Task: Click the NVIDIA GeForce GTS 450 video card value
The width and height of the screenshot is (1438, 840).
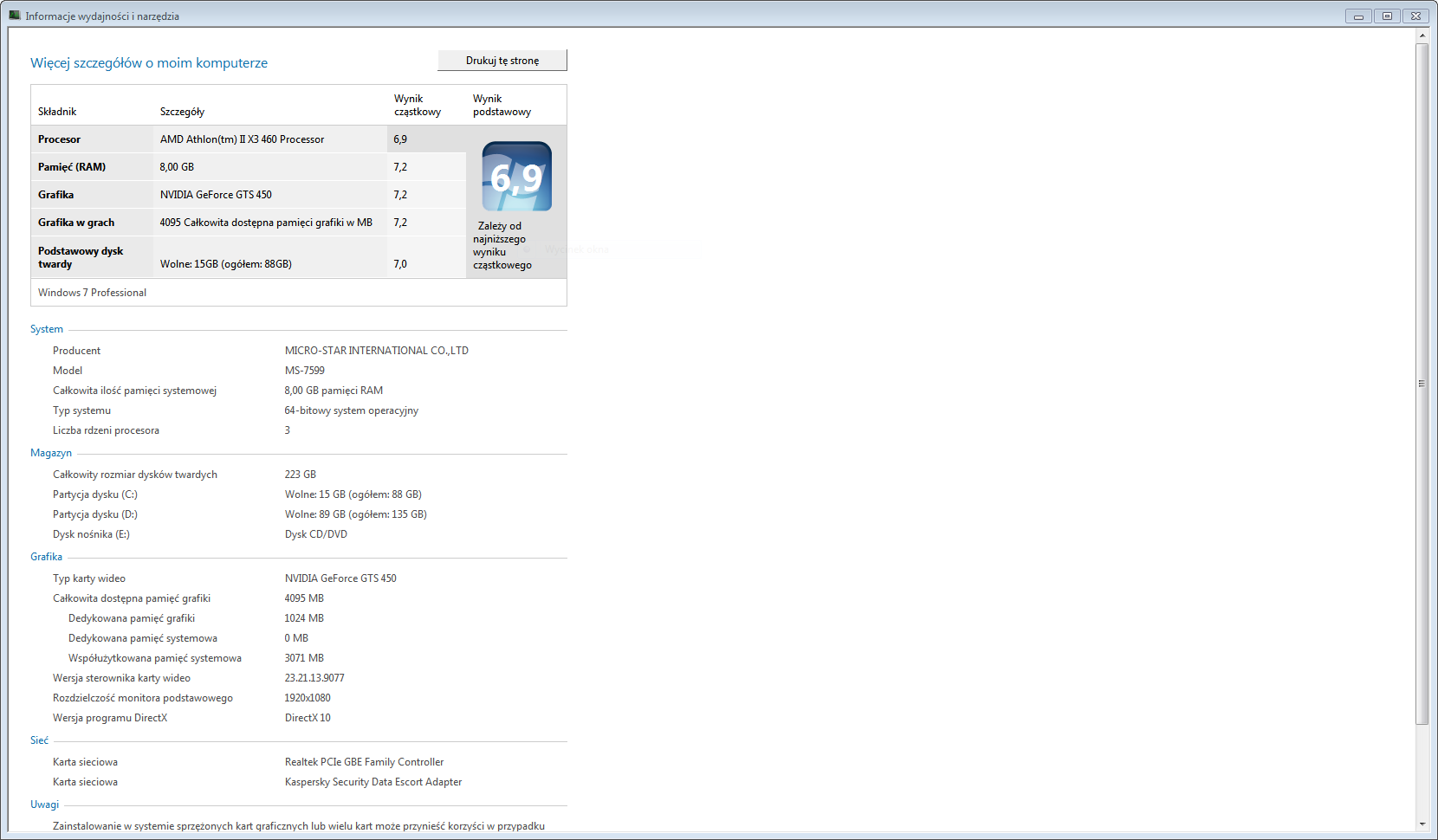Action: (340, 578)
